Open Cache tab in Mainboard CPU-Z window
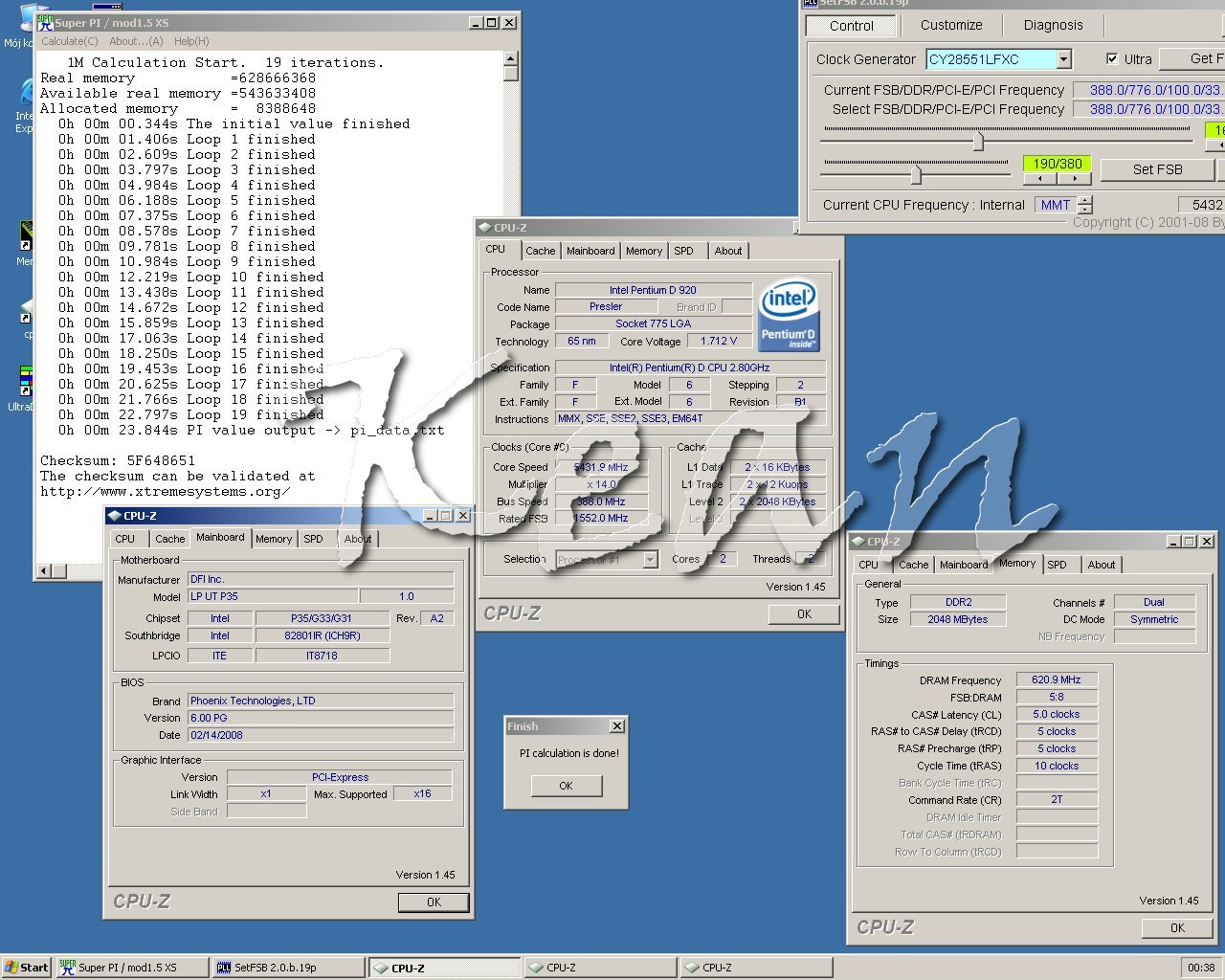 click(169, 539)
